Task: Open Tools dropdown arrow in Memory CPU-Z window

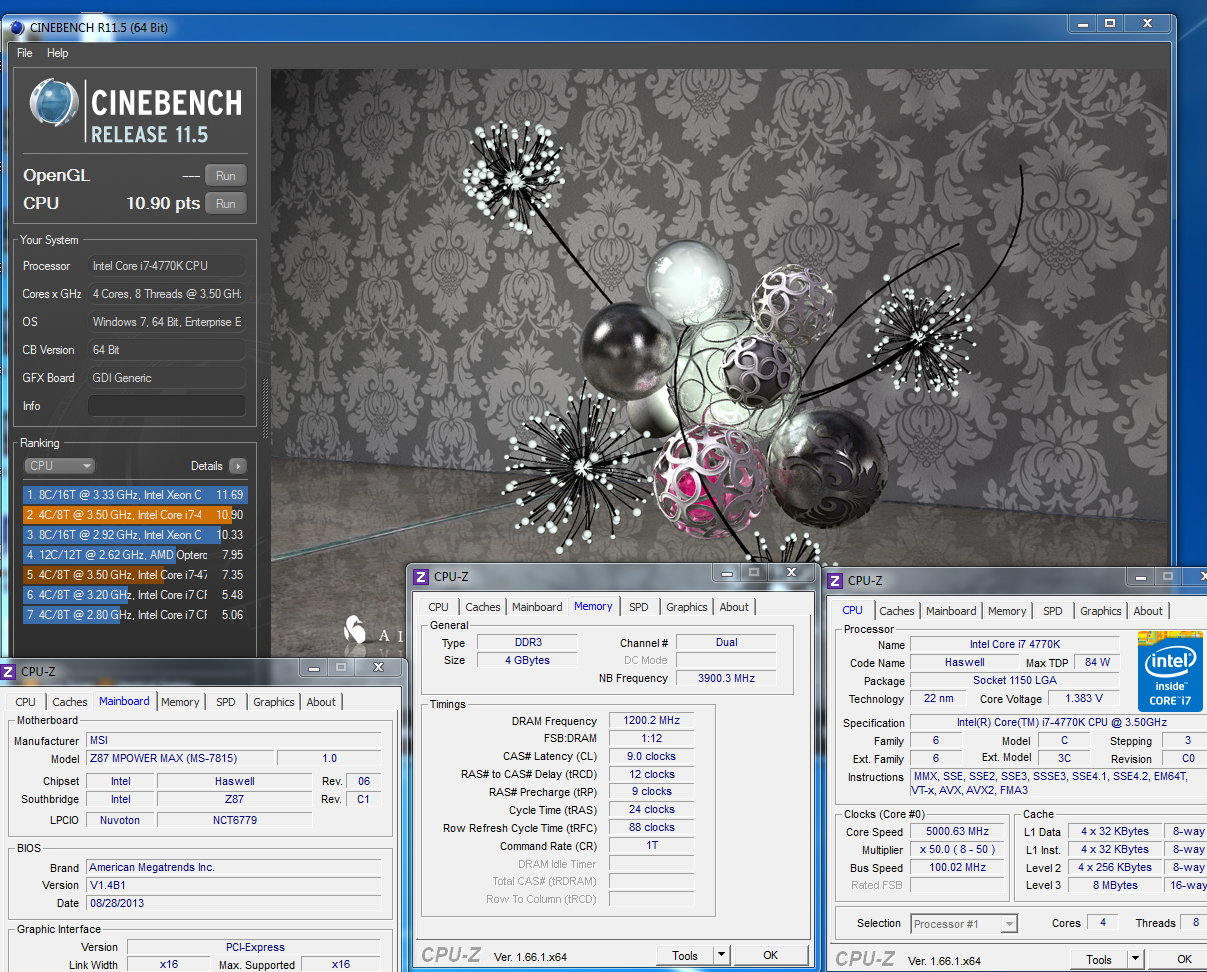Action: click(x=722, y=955)
